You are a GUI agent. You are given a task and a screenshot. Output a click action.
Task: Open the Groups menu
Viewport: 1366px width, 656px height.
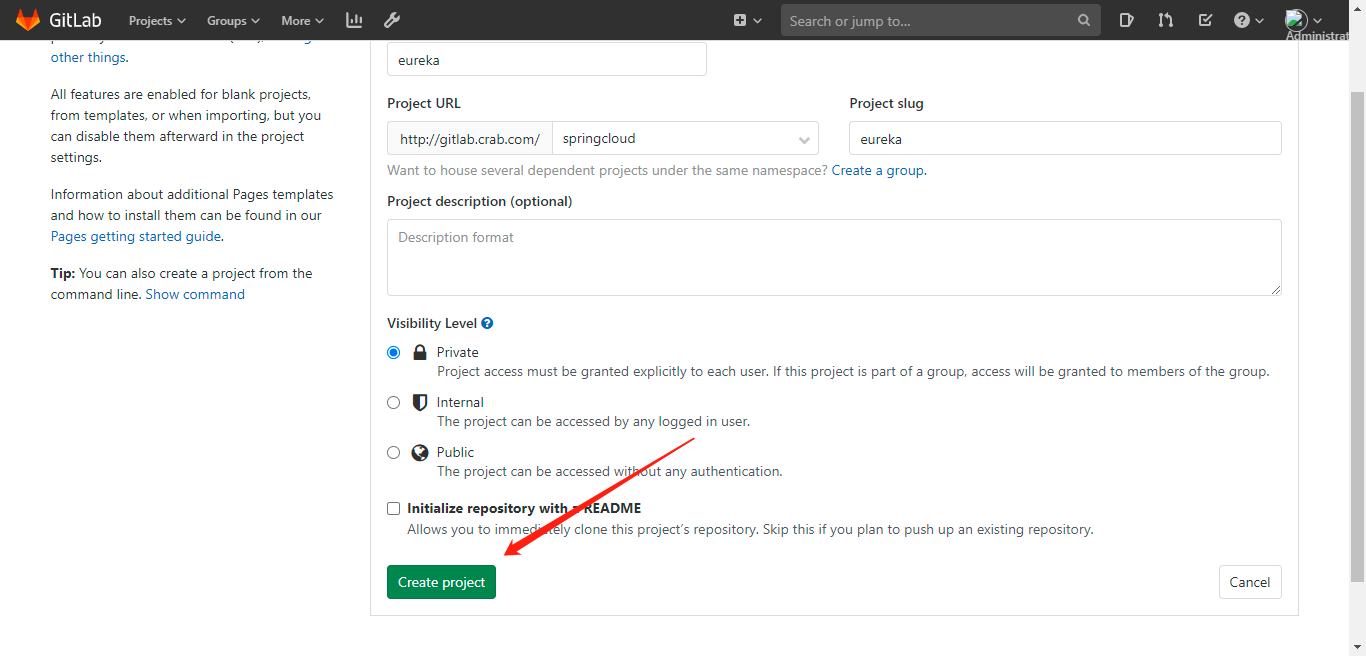(233, 20)
